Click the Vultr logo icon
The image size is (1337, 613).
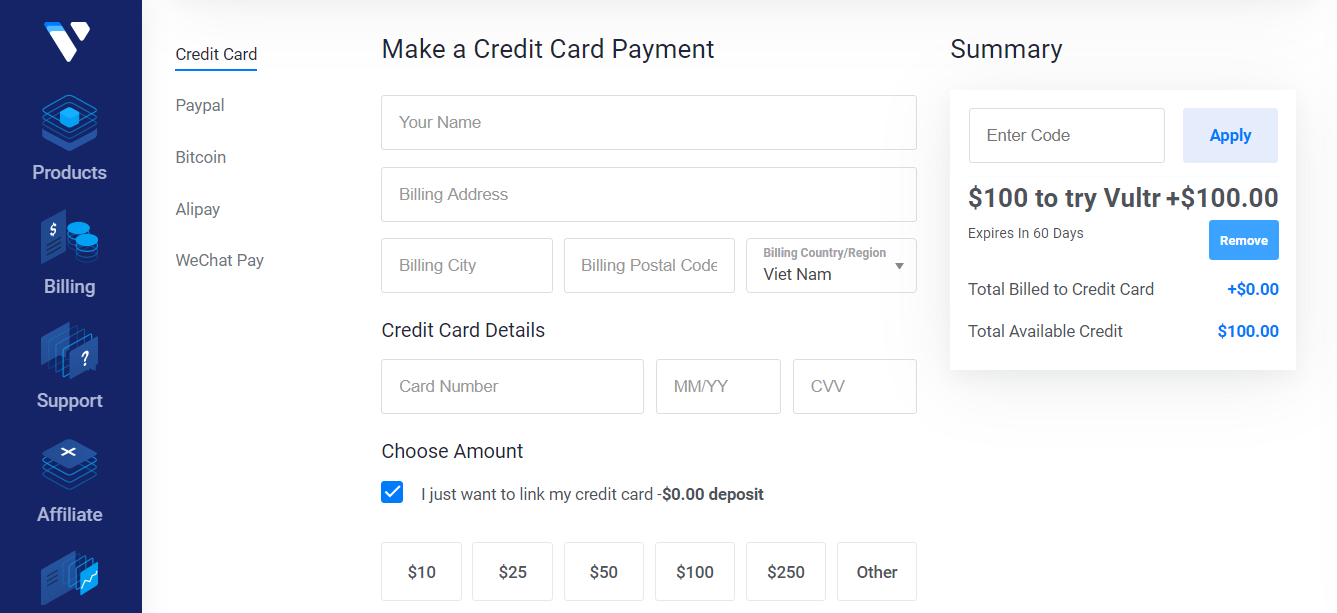point(68,41)
